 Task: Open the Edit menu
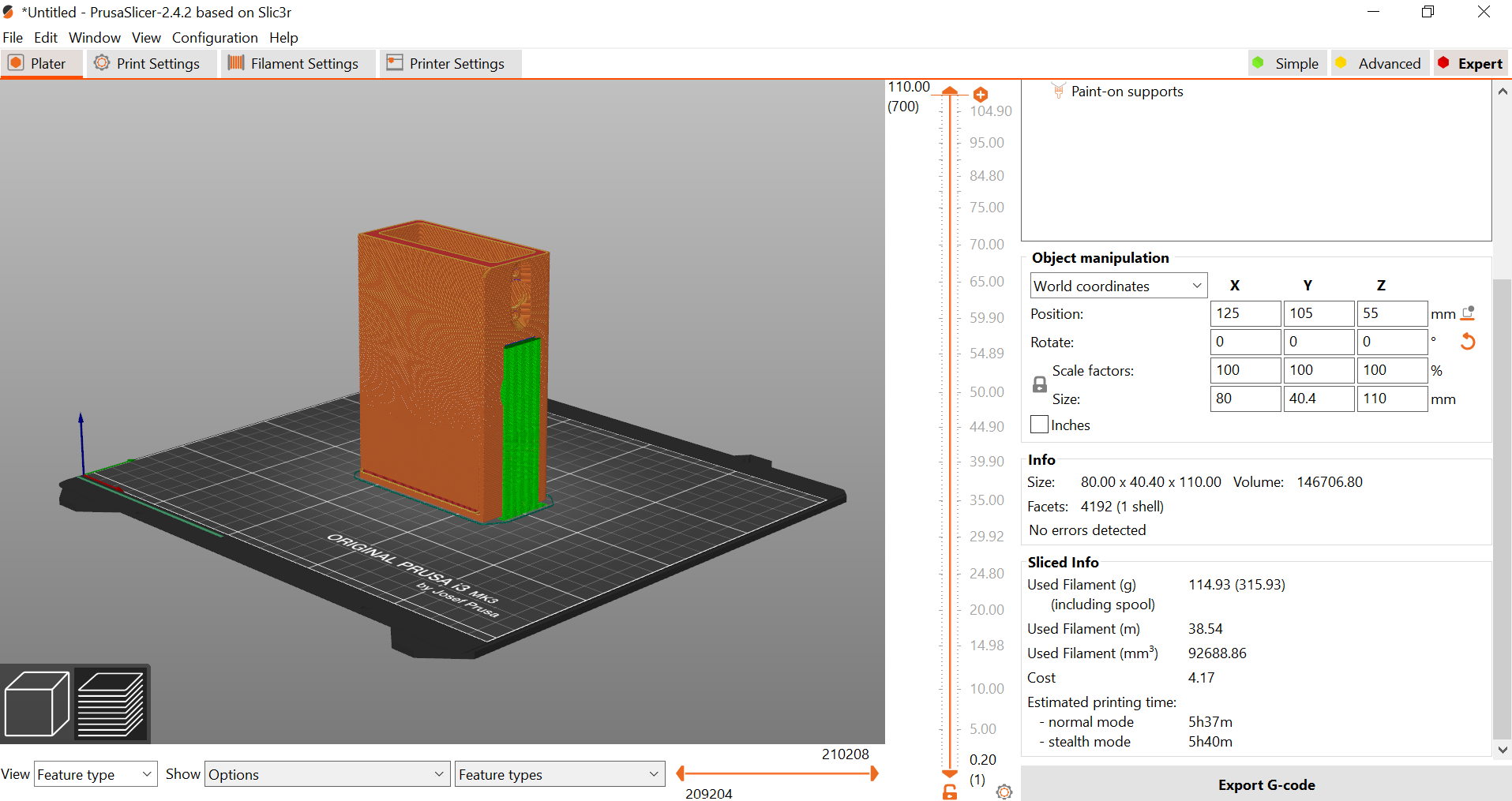click(46, 38)
